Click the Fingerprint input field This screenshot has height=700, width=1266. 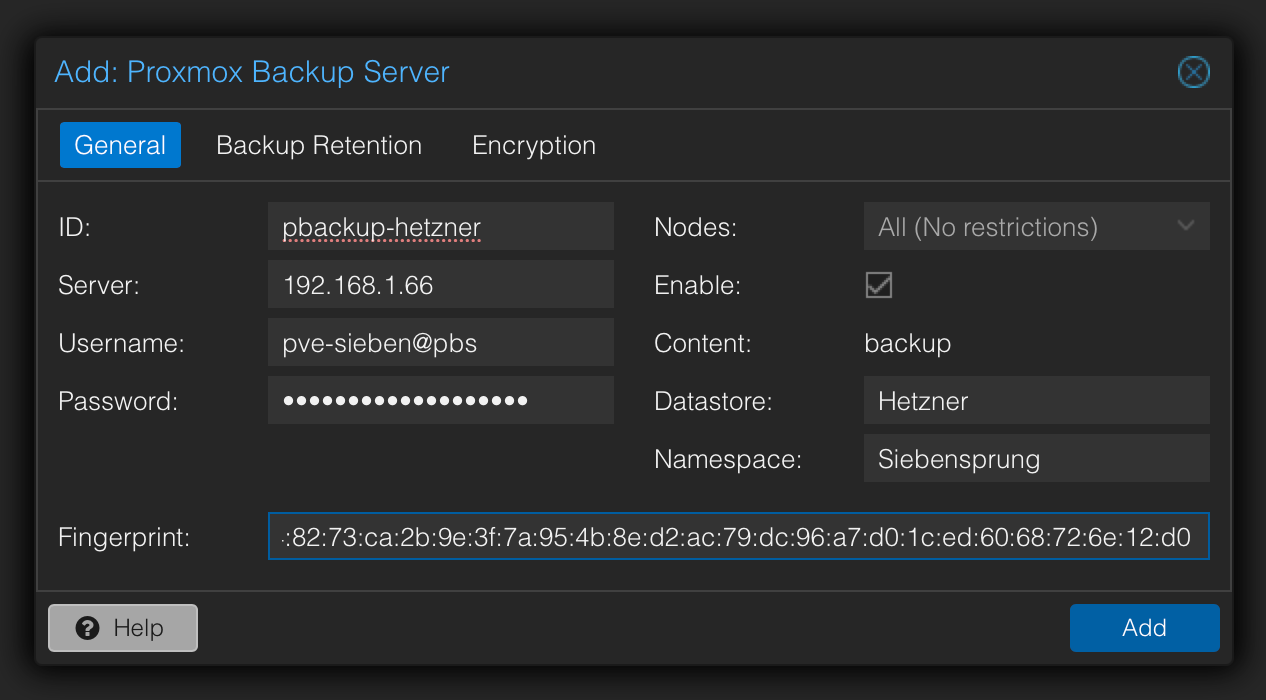pyautogui.click(x=739, y=536)
